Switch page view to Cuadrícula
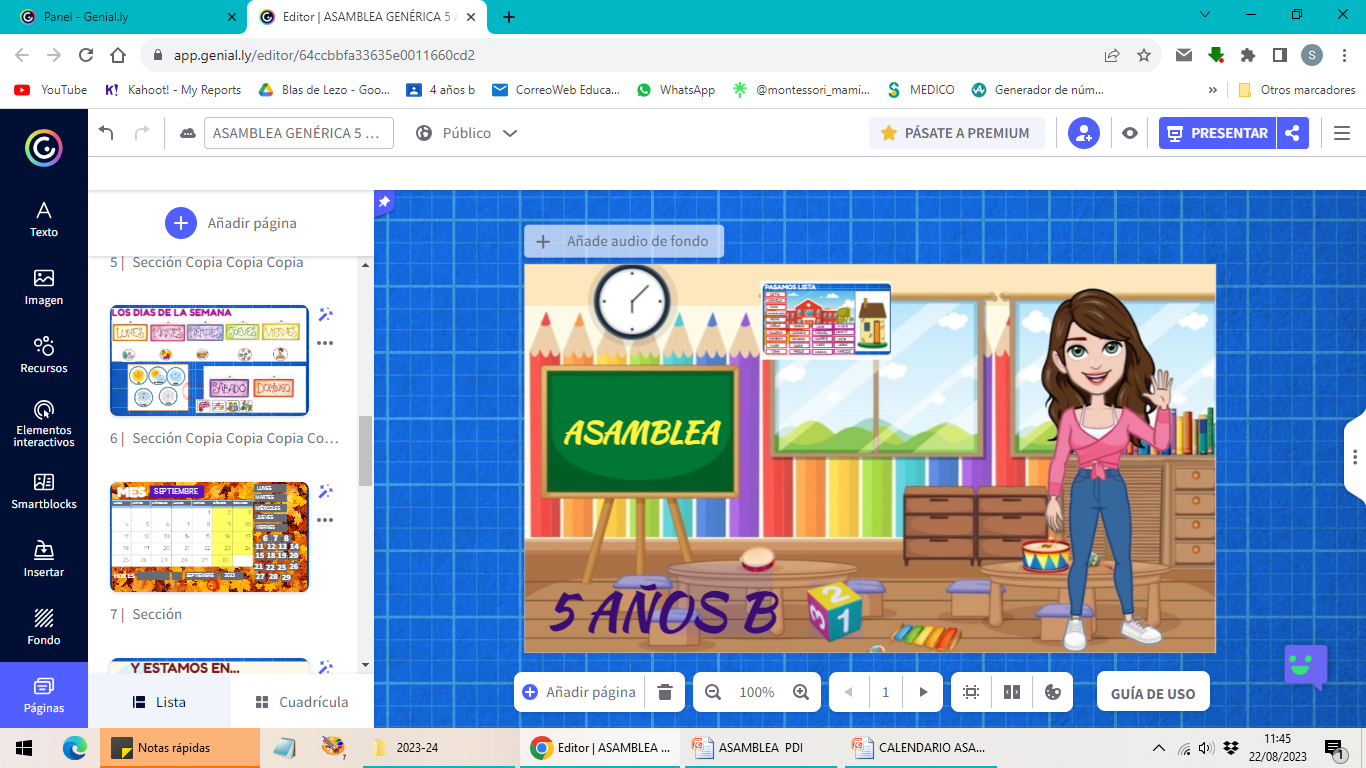The height and width of the screenshot is (768, 1366). tap(302, 702)
